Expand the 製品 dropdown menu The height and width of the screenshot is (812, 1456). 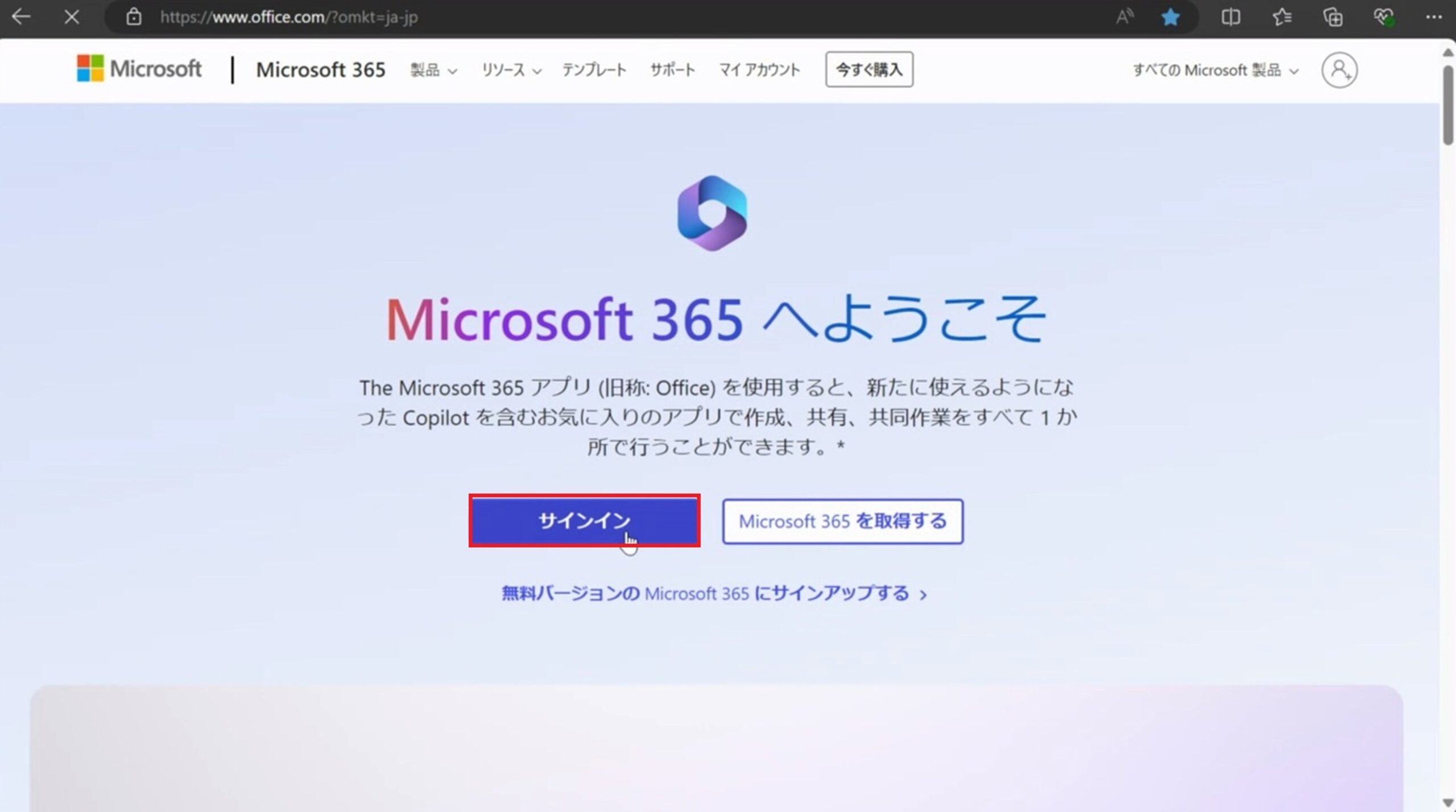click(x=433, y=70)
